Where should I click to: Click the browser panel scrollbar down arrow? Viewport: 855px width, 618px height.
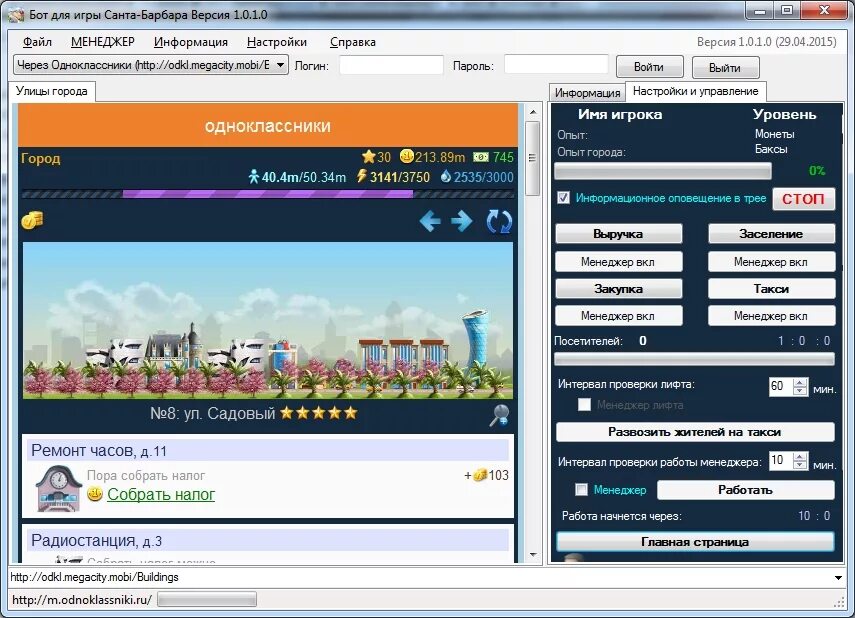click(x=533, y=555)
